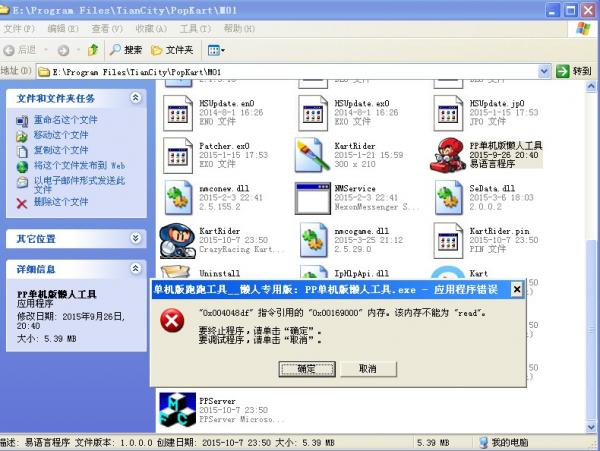Image resolution: width=600 pixels, height=451 pixels.
Task: Go up one folder level icon
Action: [93, 50]
